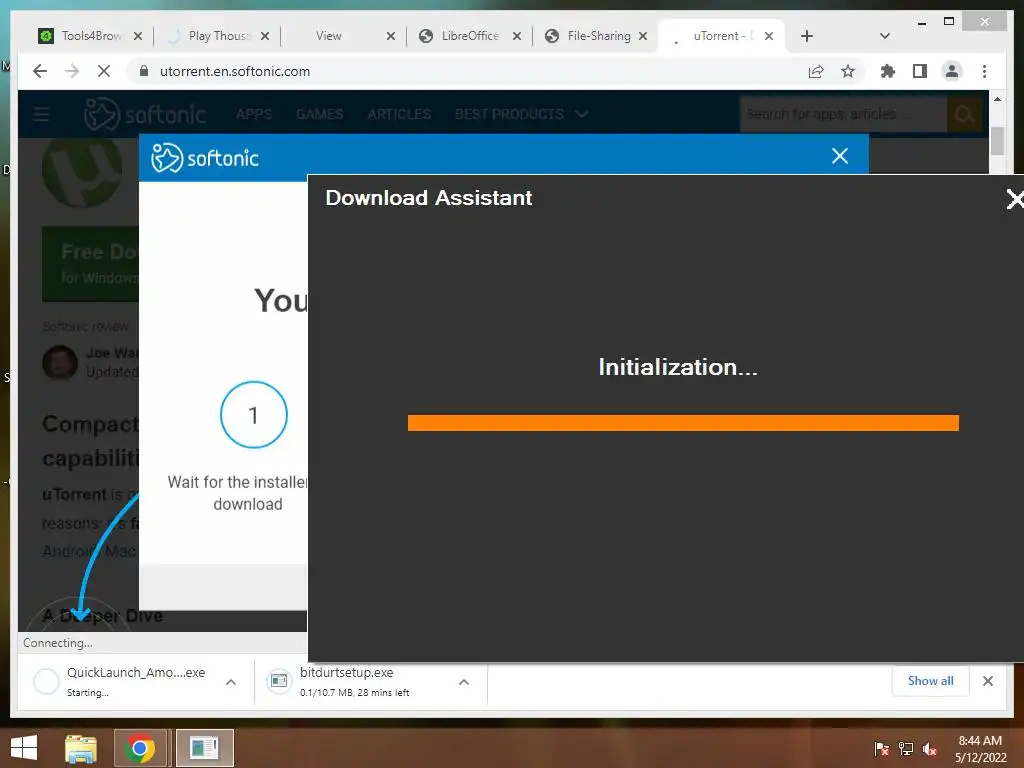Expand options for bitdurtsetup.exe download

coord(464,682)
